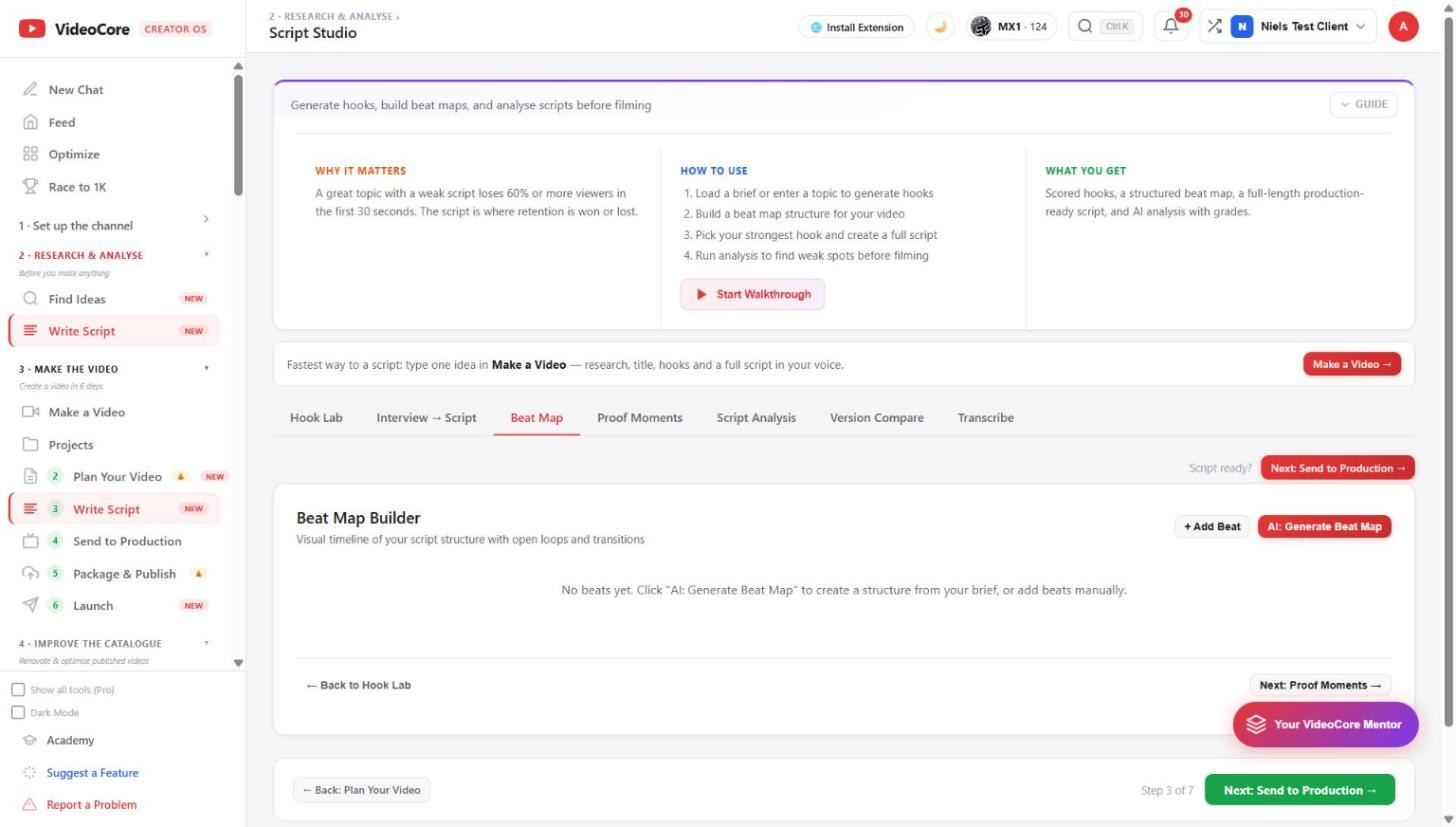Switch to Proof Moments tab
1456x827 pixels.
pyautogui.click(x=640, y=418)
